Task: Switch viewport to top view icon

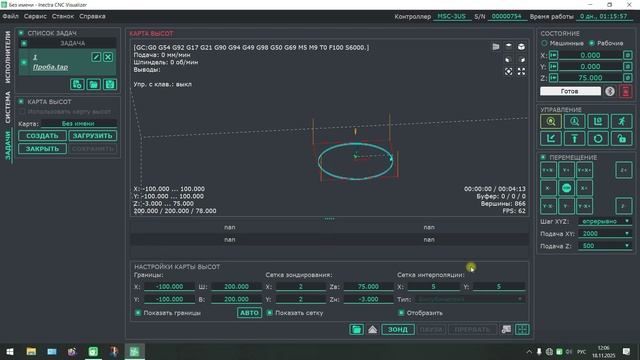Action: (x=509, y=47)
